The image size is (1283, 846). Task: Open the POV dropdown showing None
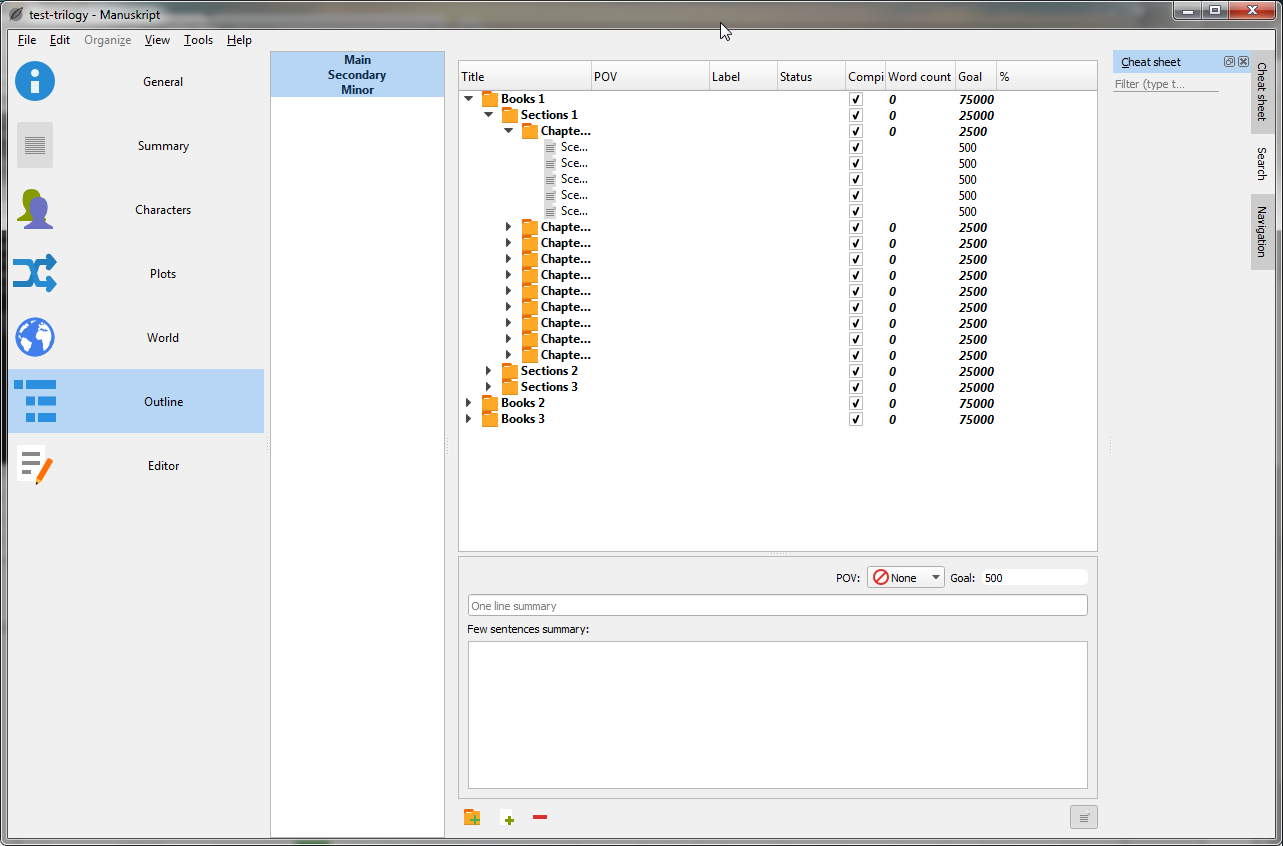click(905, 576)
